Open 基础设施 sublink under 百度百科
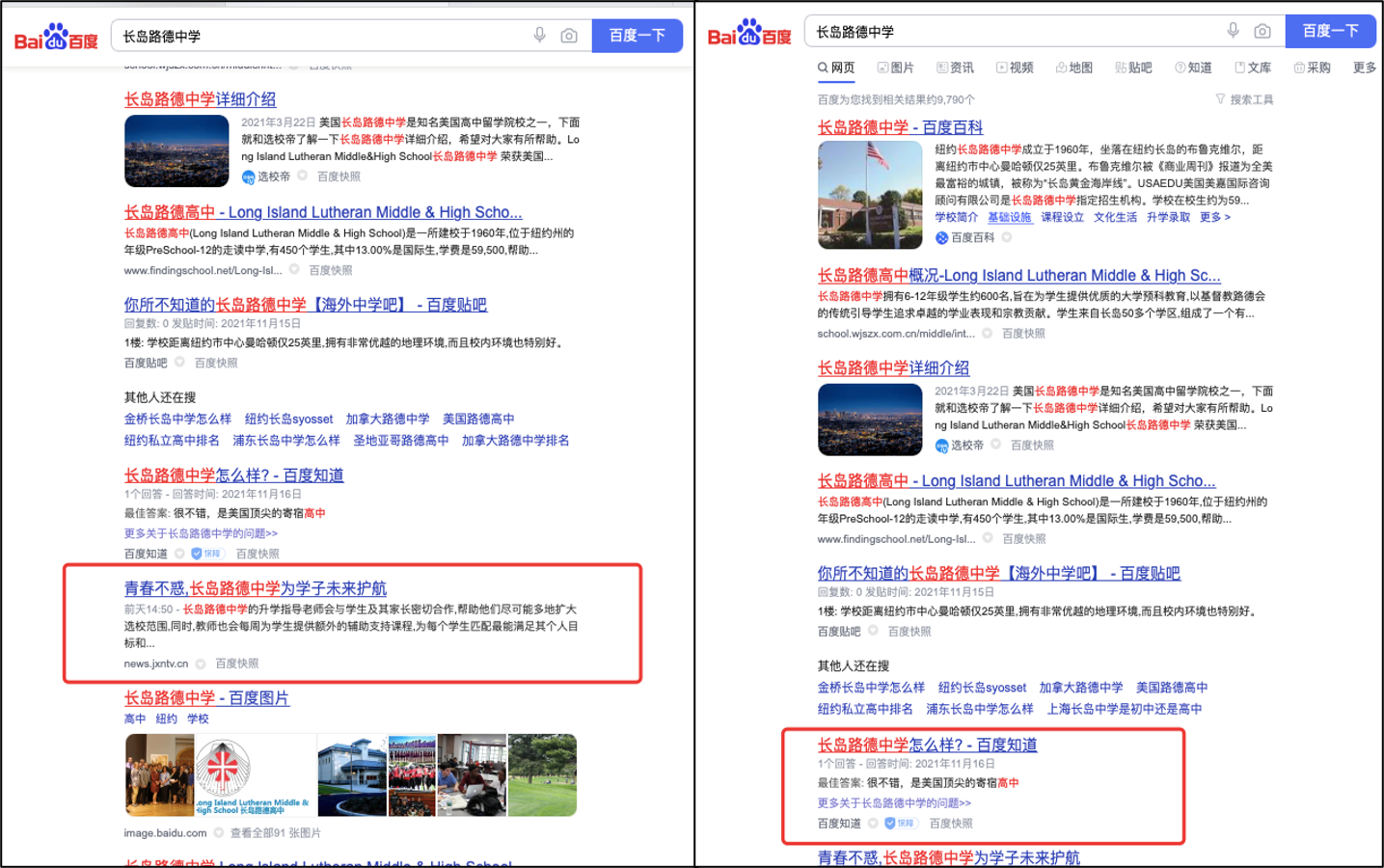The width and height of the screenshot is (1384, 868). click(1009, 218)
